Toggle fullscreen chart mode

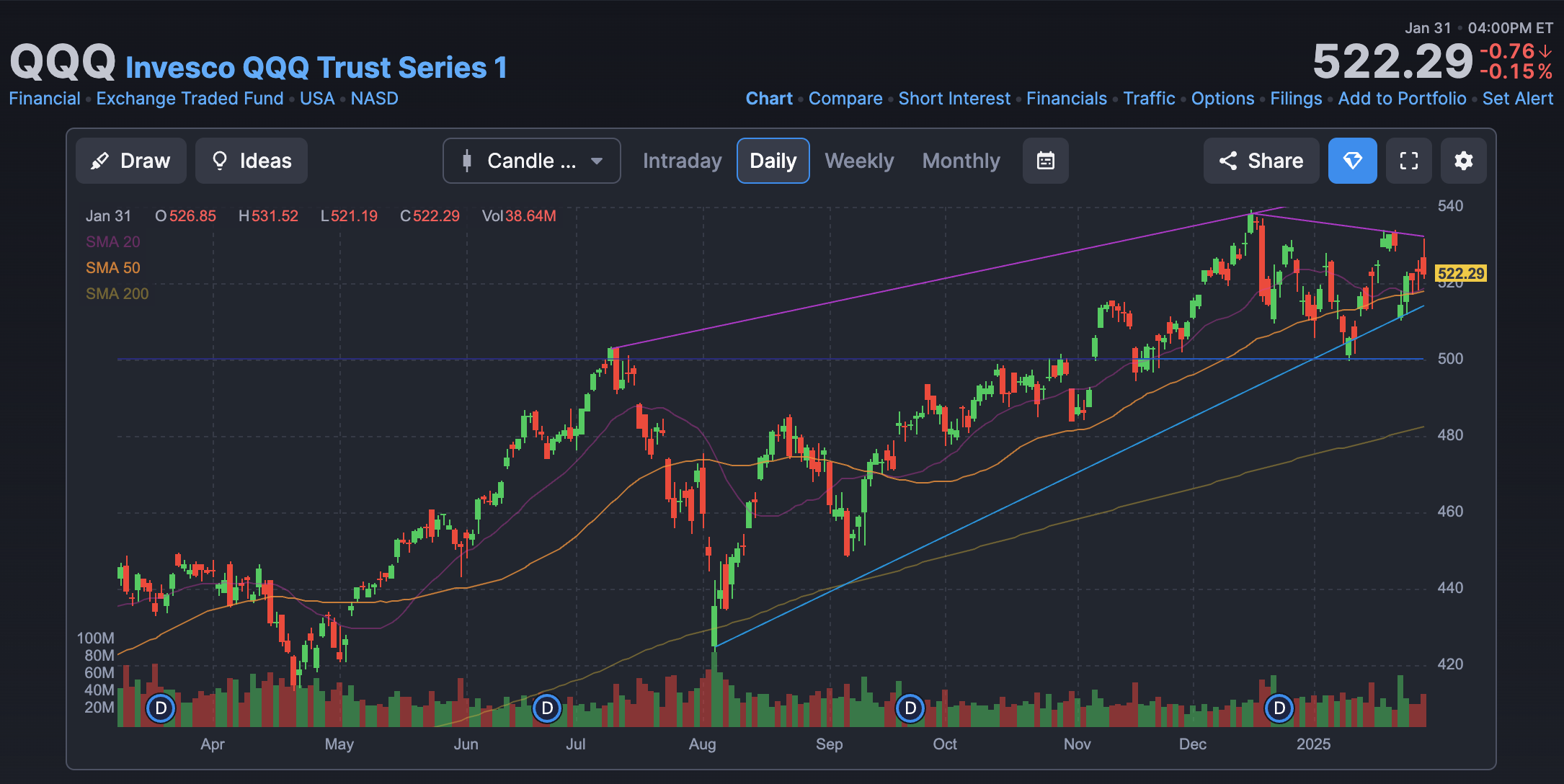click(x=1409, y=161)
